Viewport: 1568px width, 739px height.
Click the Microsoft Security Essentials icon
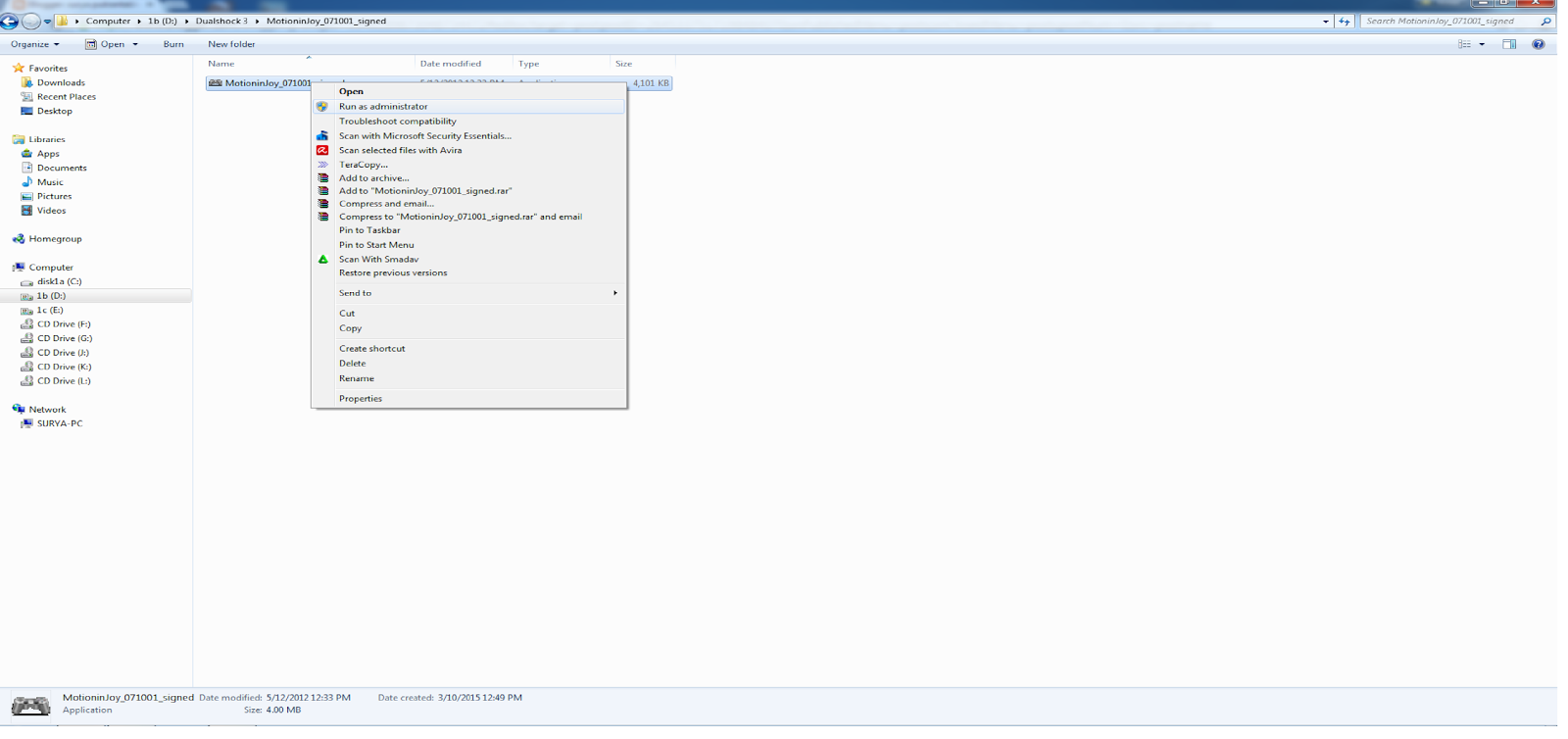322,136
